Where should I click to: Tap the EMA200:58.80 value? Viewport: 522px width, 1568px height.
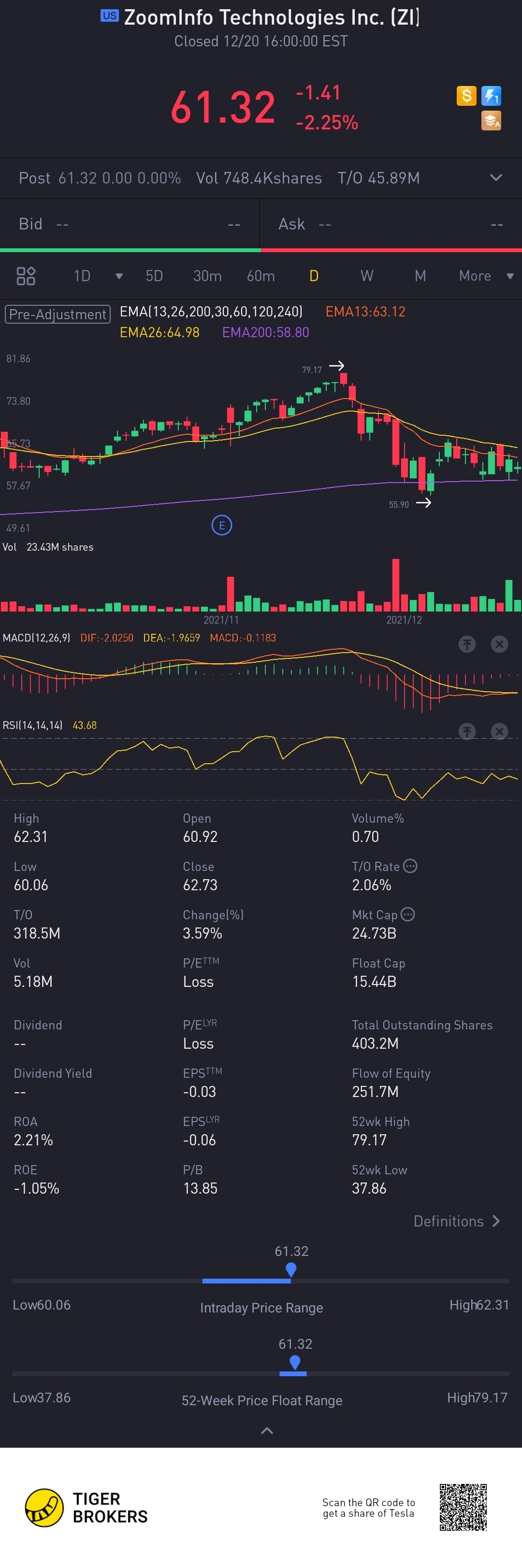265,332
